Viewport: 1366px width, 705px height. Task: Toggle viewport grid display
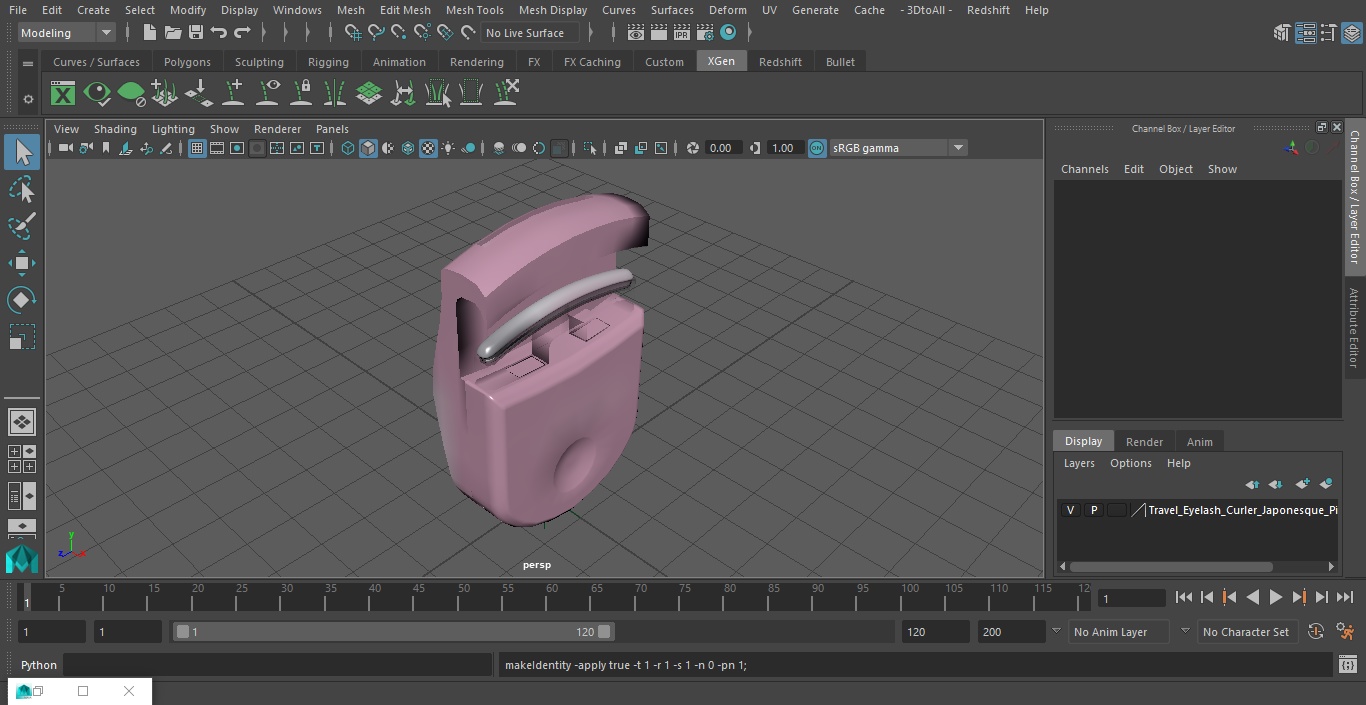click(197, 148)
